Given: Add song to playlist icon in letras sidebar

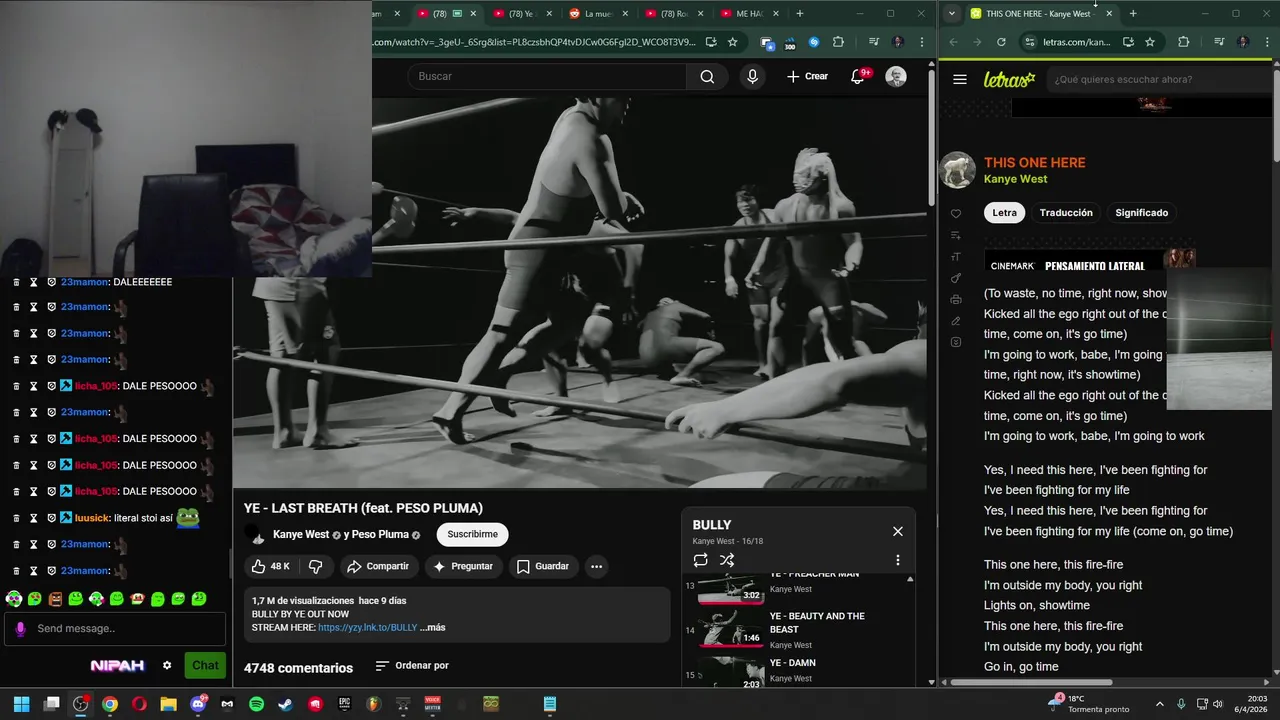Looking at the screenshot, I should pos(956,235).
